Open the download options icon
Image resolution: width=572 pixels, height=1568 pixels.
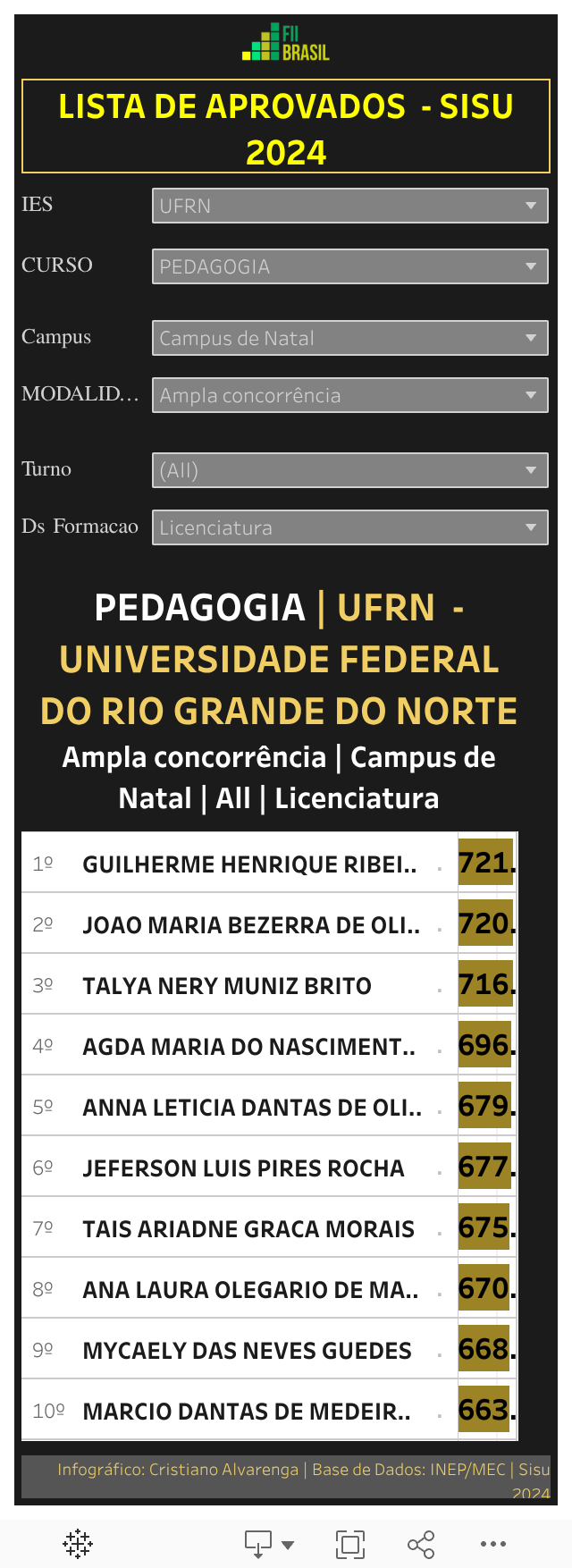(258, 1543)
